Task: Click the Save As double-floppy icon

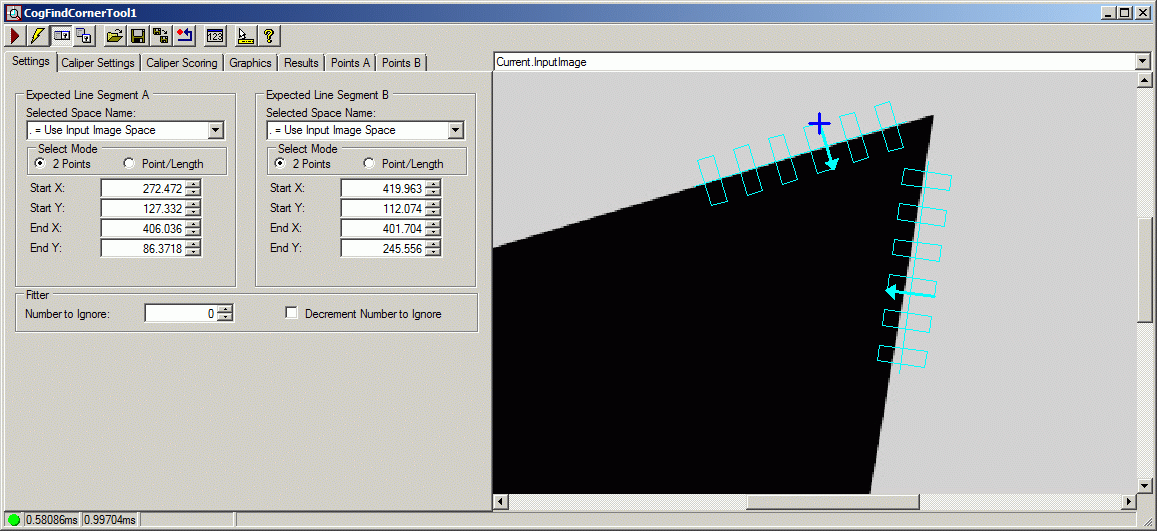Action: tap(160, 36)
